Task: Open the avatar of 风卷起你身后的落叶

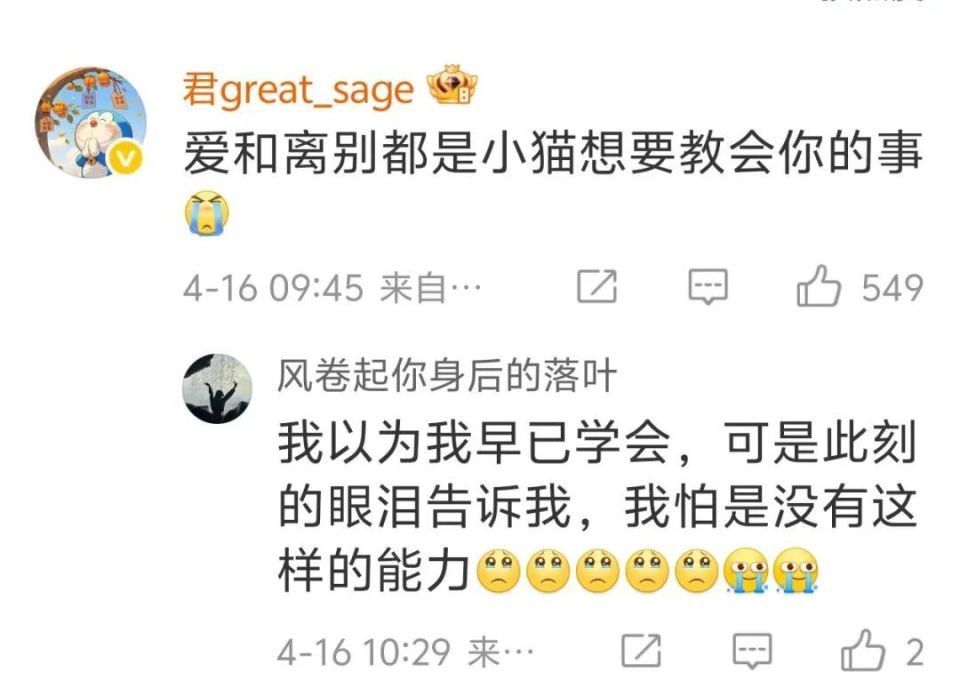Action: pyautogui.click(x=217, y=389)
